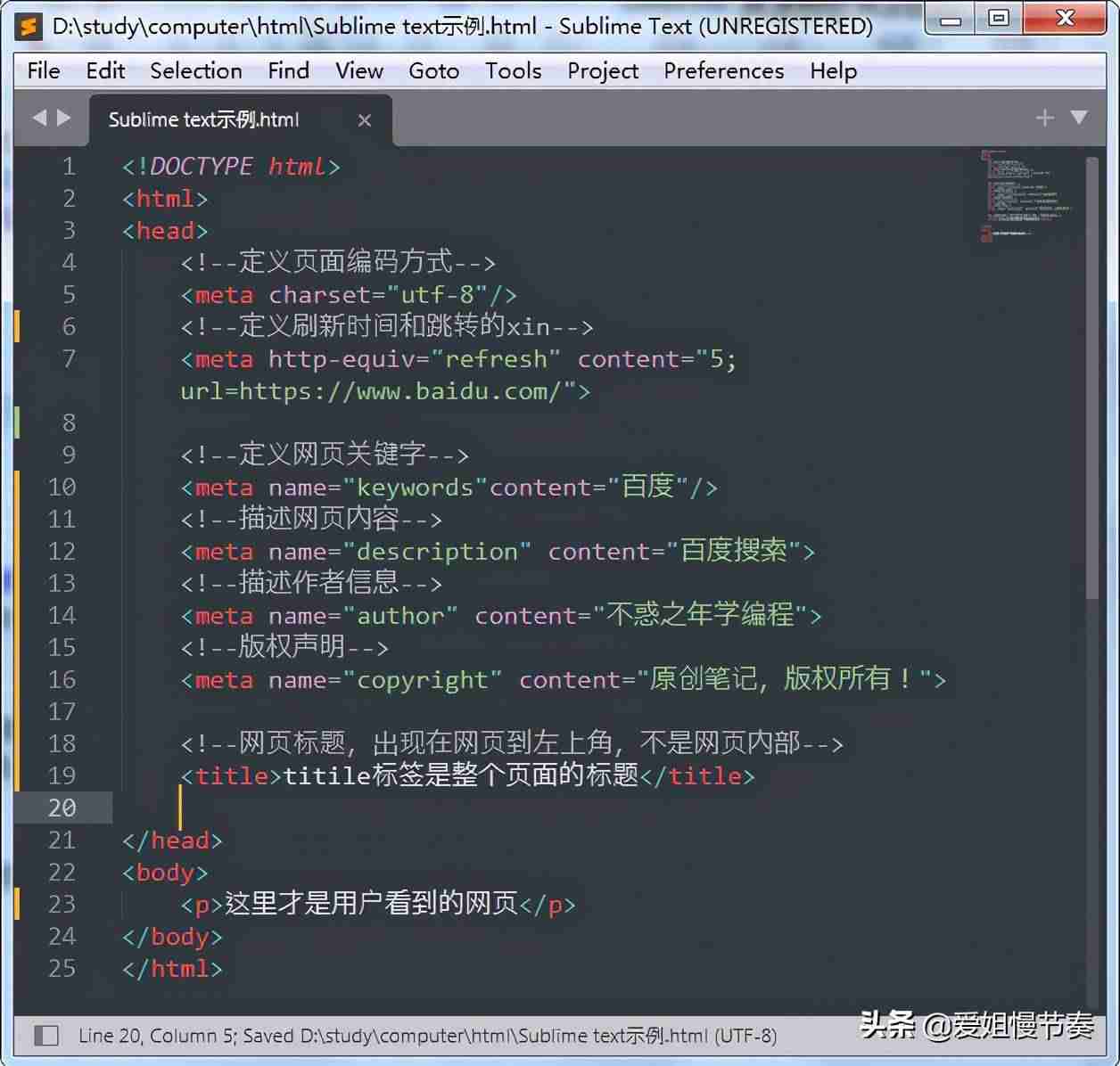Click the http-equiv refresh meta line

[458, 359]
